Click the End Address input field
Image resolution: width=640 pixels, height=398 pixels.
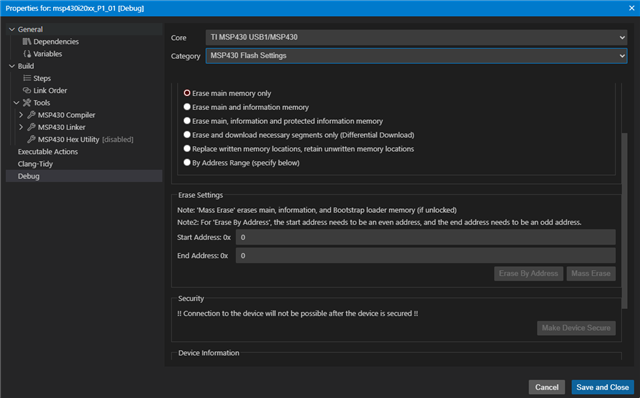426,256
